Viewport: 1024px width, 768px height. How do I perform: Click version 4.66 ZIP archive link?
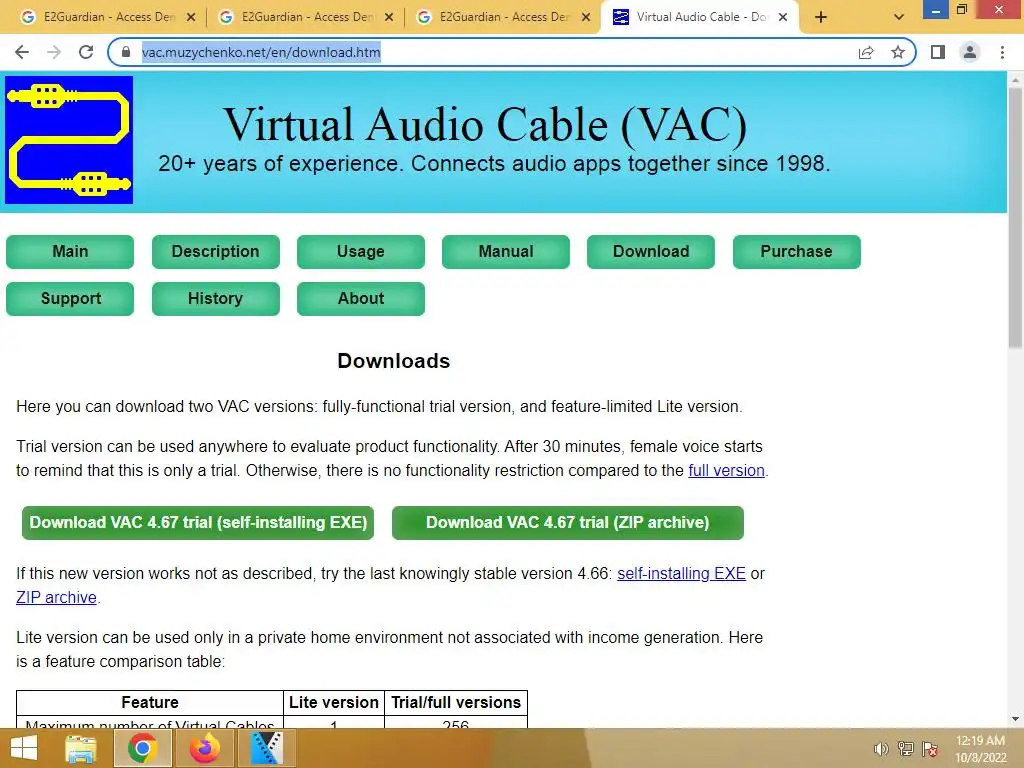point(56,598)
